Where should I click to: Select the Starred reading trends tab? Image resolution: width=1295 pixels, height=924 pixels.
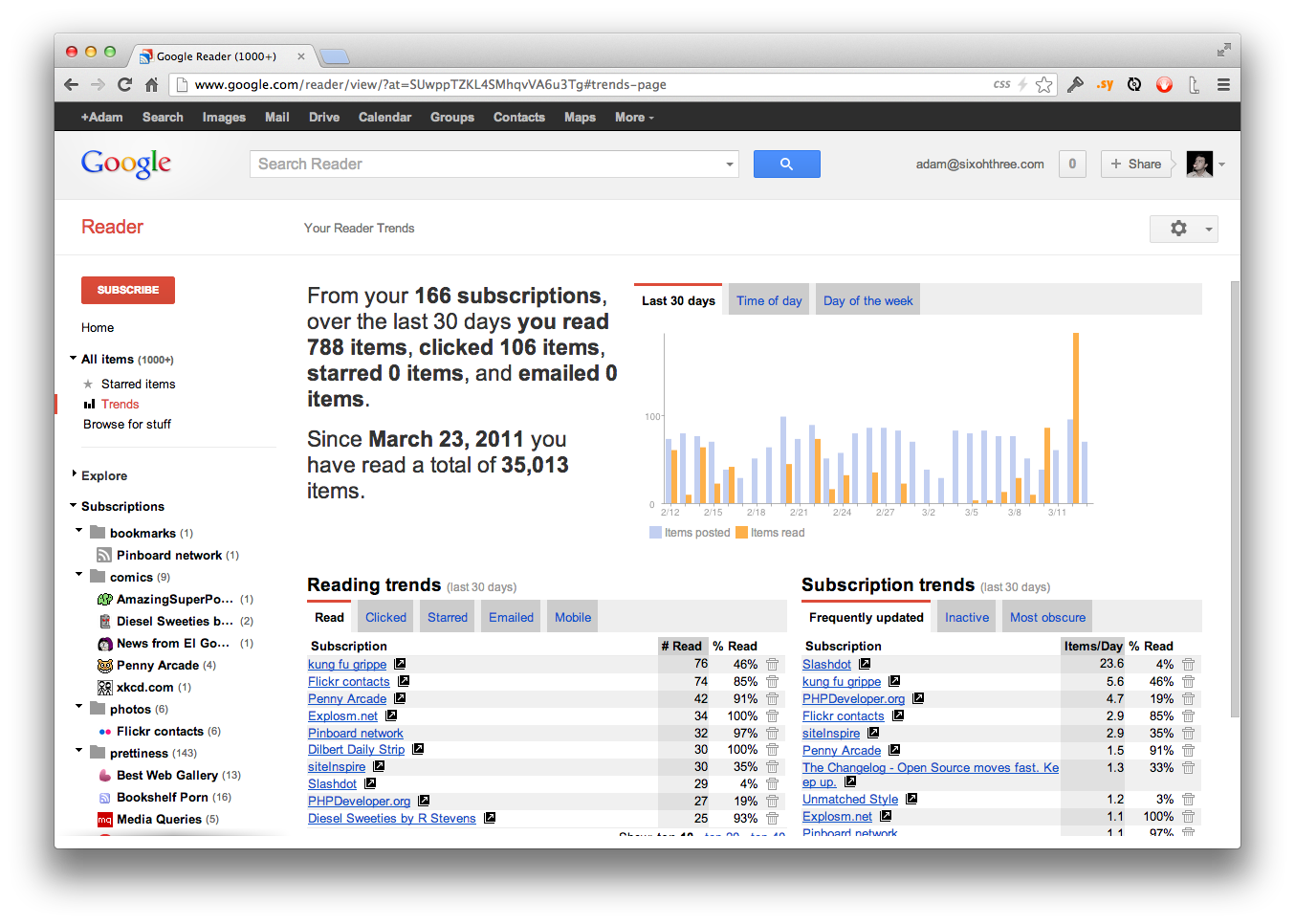click(448, 617)
